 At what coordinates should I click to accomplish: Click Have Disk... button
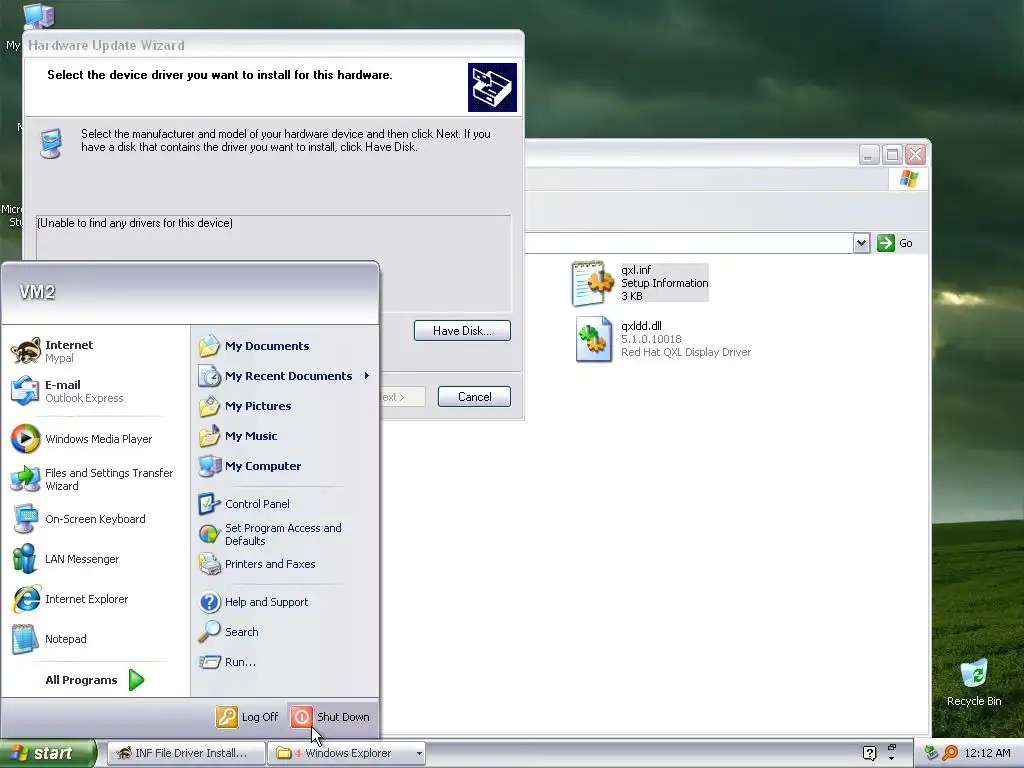click(x=462, y=330)
